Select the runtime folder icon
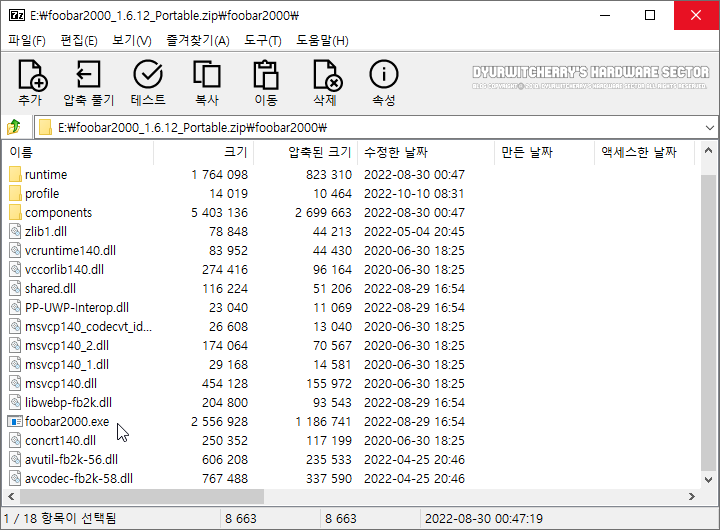This screenshot has height=530, width=720. tap(15, 175)
